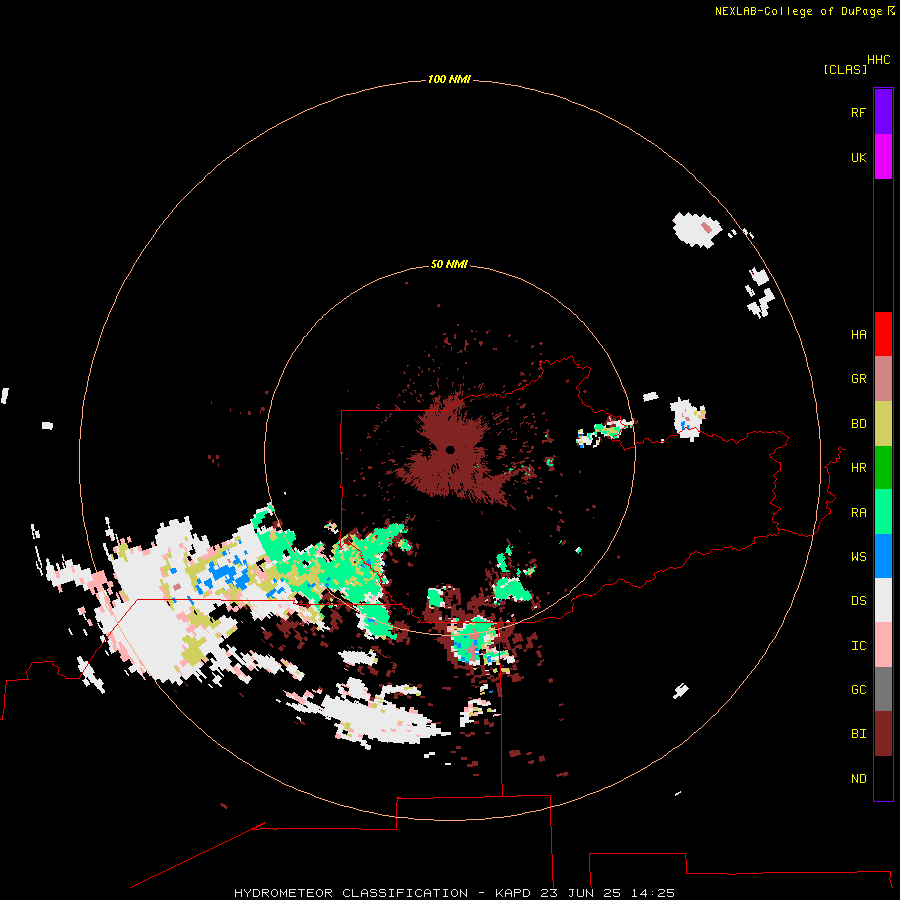Click the pink IC legend swatch

click(x=883, y=645)
